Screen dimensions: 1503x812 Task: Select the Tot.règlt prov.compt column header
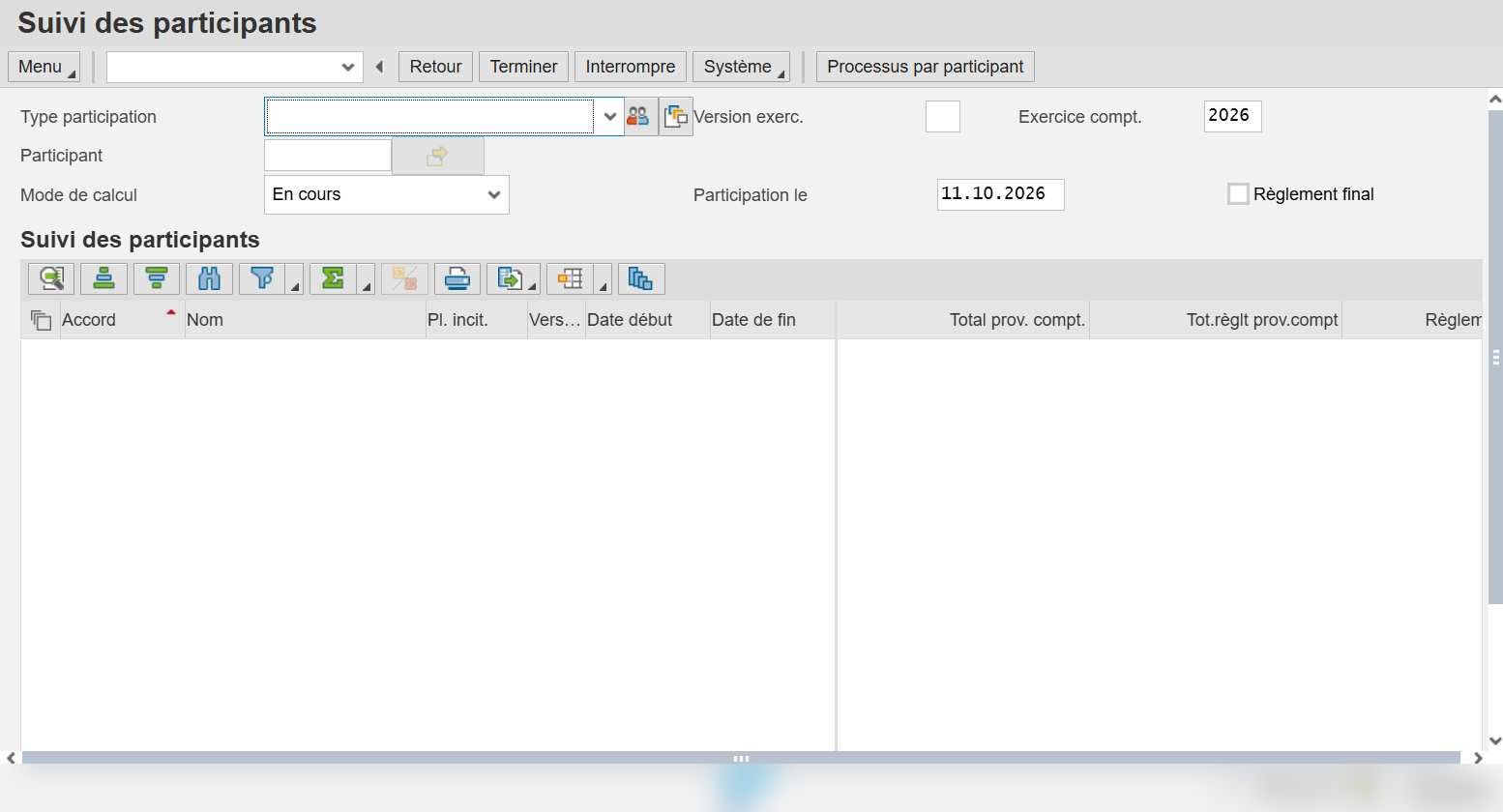point(1216,320)
